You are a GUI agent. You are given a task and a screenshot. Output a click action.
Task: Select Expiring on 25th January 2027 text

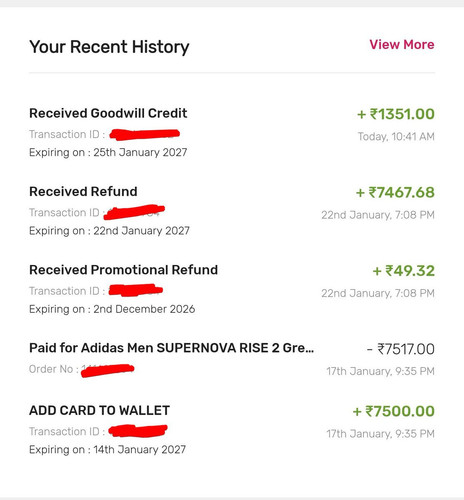click(x=108, y=153)
